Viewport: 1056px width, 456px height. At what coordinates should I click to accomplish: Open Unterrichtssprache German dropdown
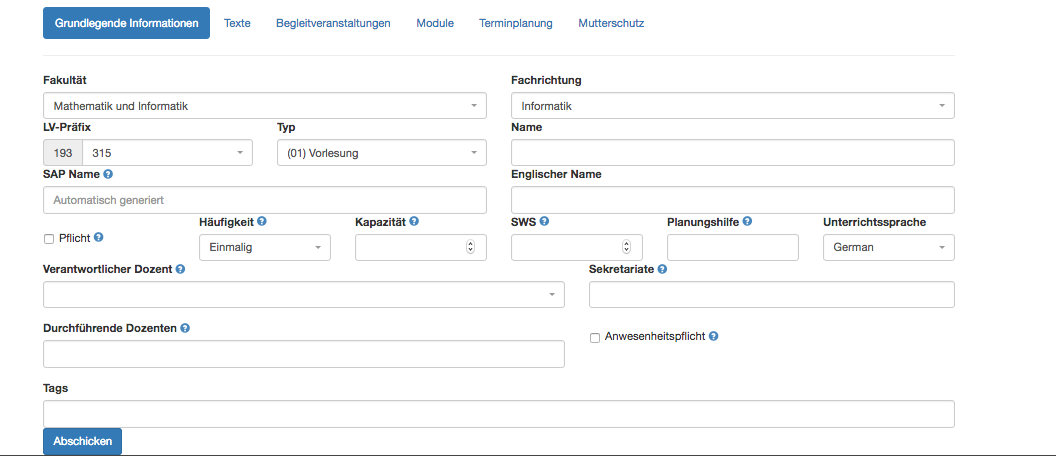pyautogui.click(x=889, y=247)
